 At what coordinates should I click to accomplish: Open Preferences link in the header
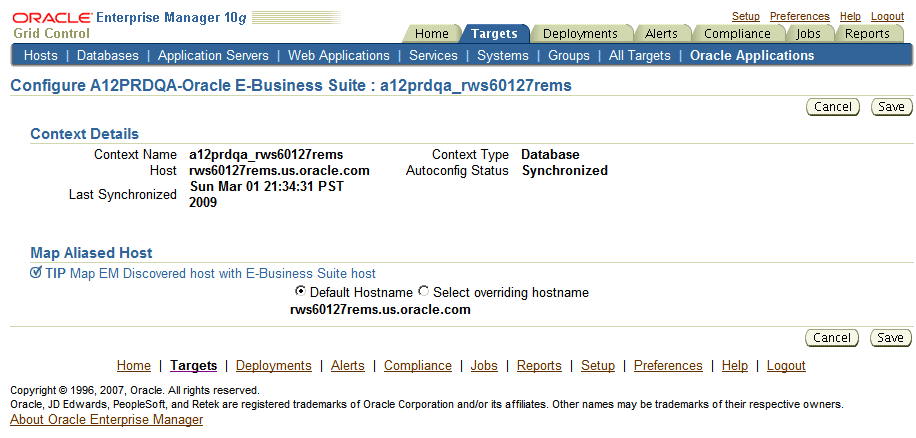pyautogui.click(x=800, y=16)
